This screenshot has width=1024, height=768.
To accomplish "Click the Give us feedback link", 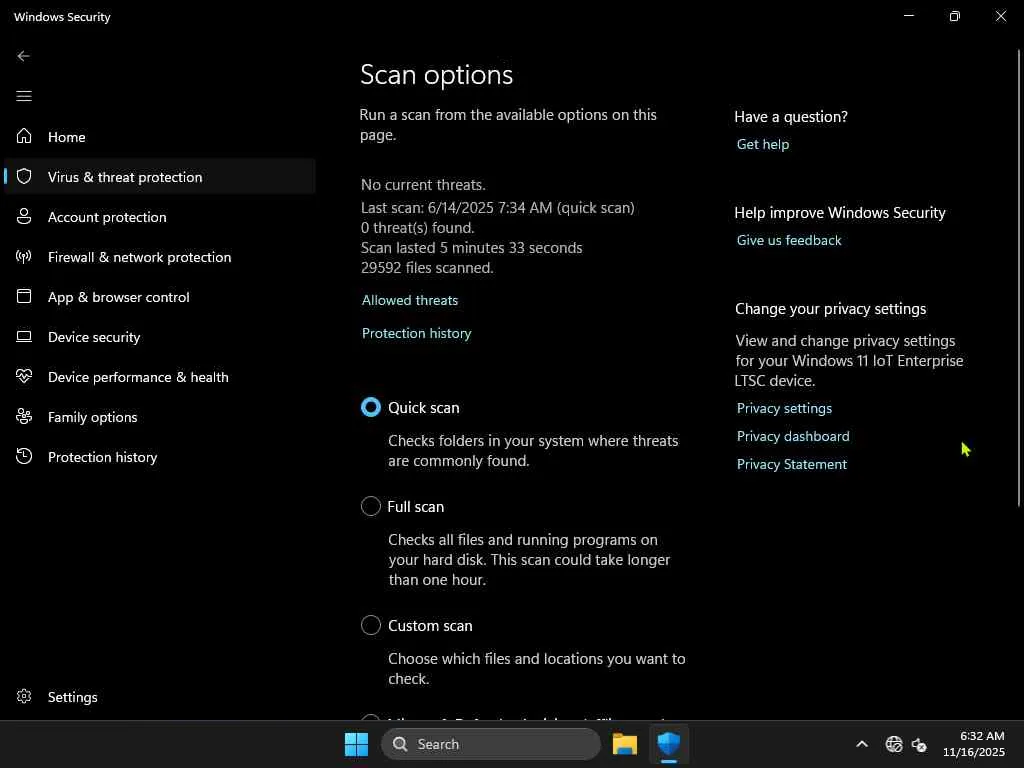I will pyautogui.click(x=789, y=240).
